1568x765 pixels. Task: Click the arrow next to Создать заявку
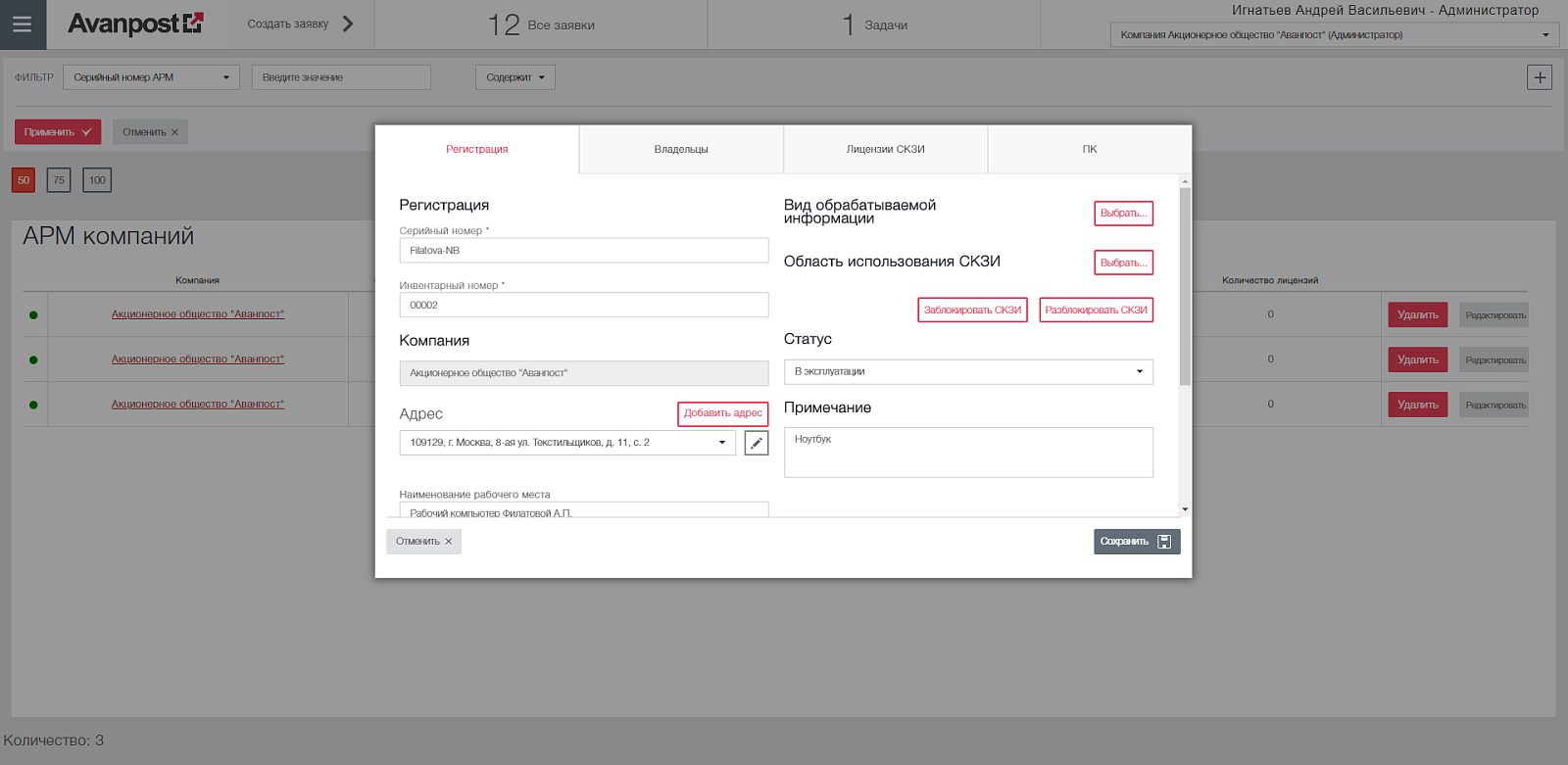pos(348,24)
